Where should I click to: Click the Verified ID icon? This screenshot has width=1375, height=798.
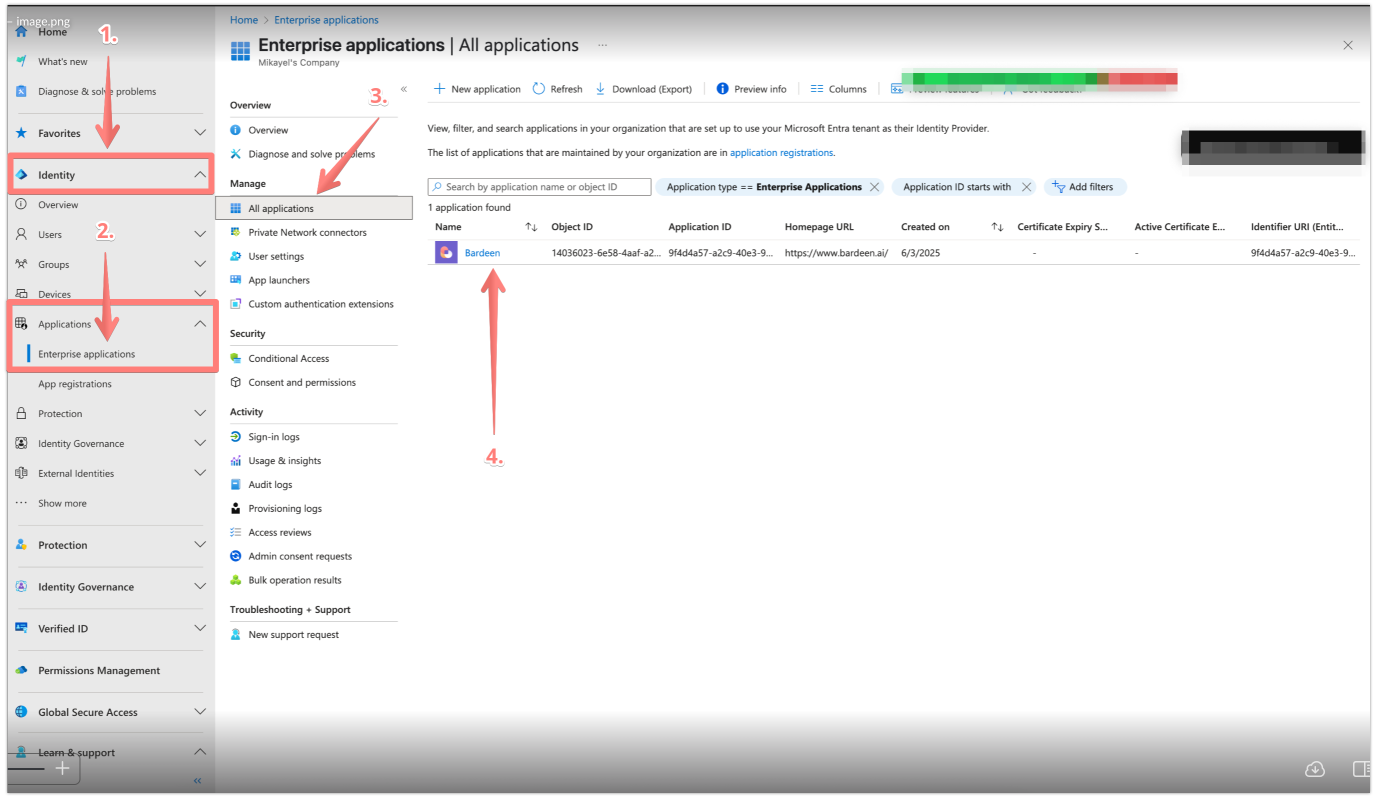click(x=21, y=628)
